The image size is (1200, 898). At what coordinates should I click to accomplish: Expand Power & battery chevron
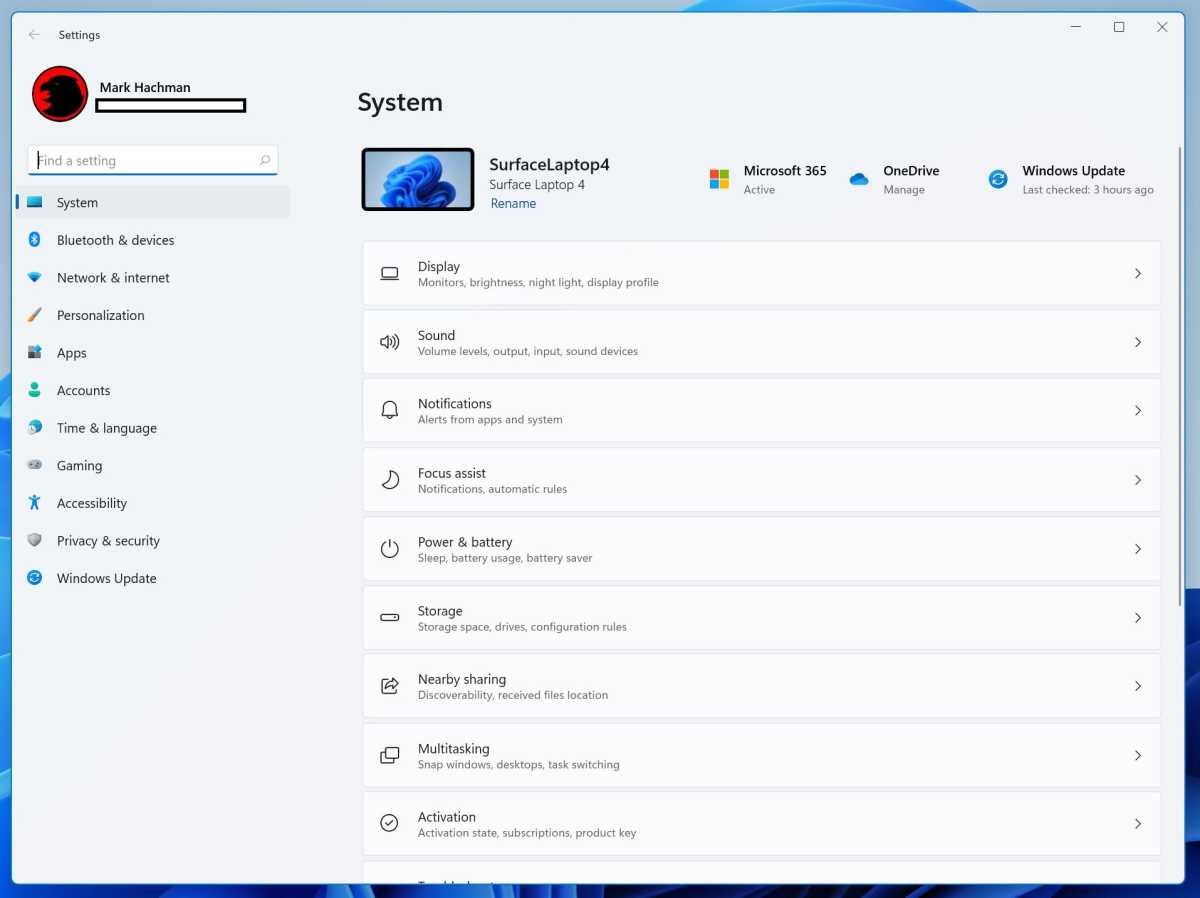[1138, 549]
